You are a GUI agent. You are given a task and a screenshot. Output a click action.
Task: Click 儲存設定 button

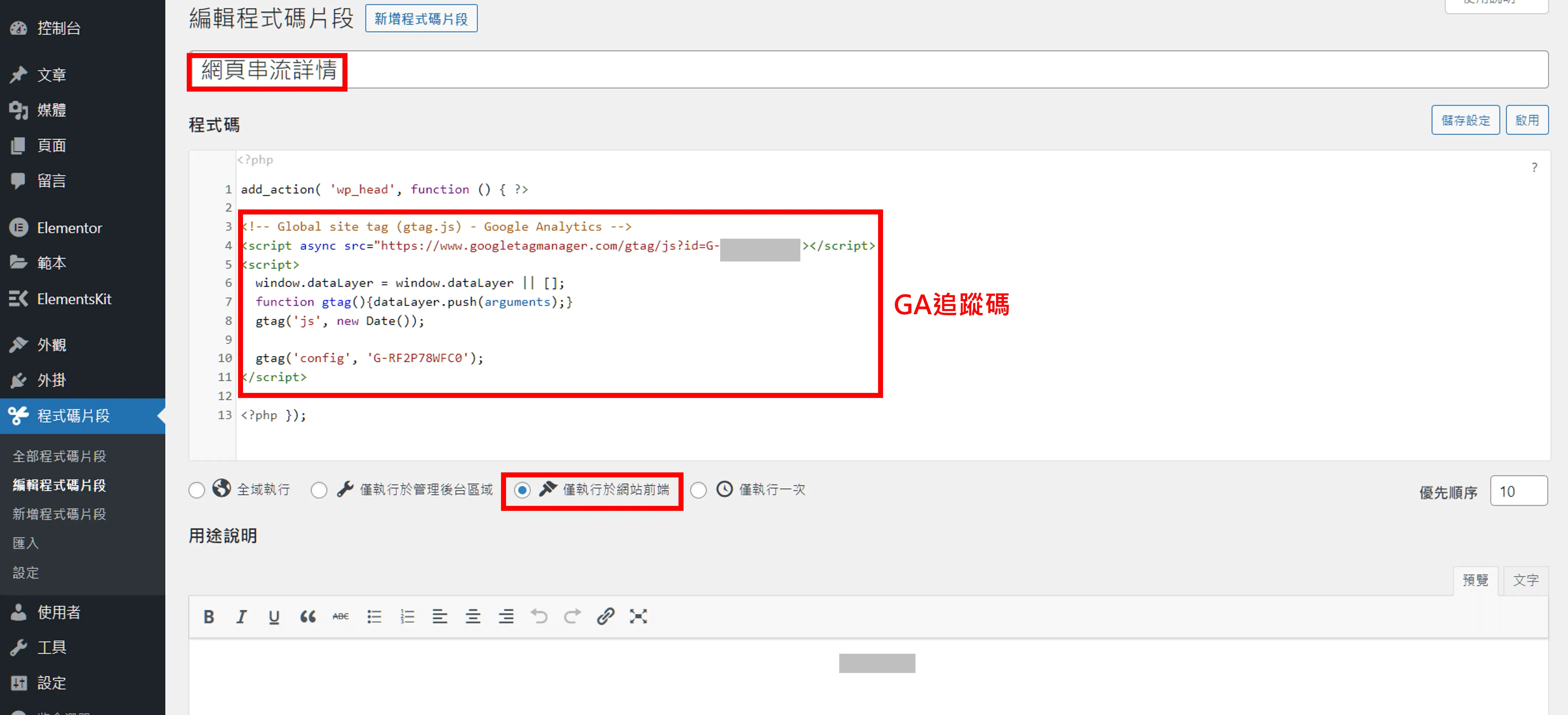(1465, 120)
